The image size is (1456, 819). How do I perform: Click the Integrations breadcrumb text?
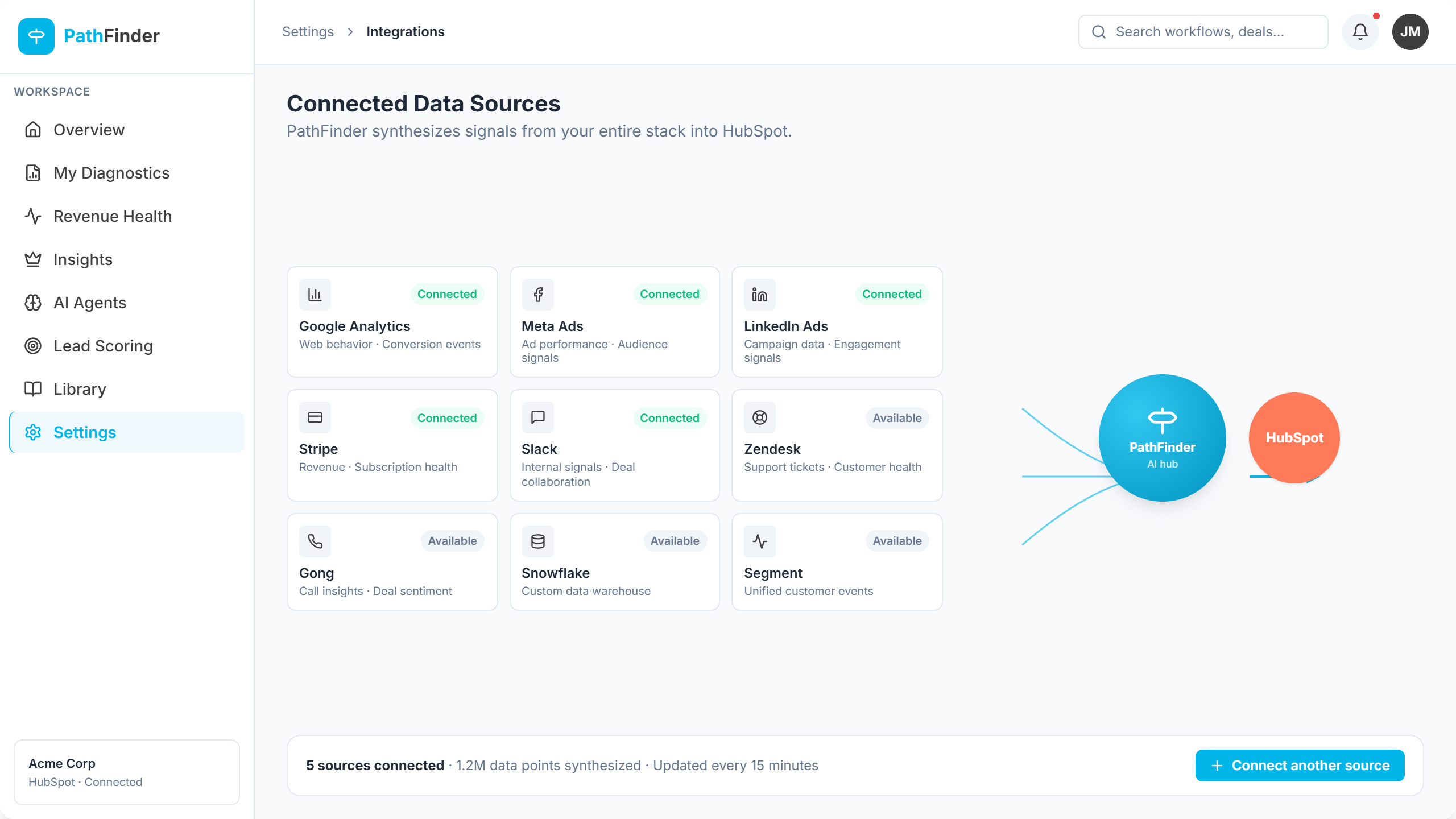click(406, 32)
